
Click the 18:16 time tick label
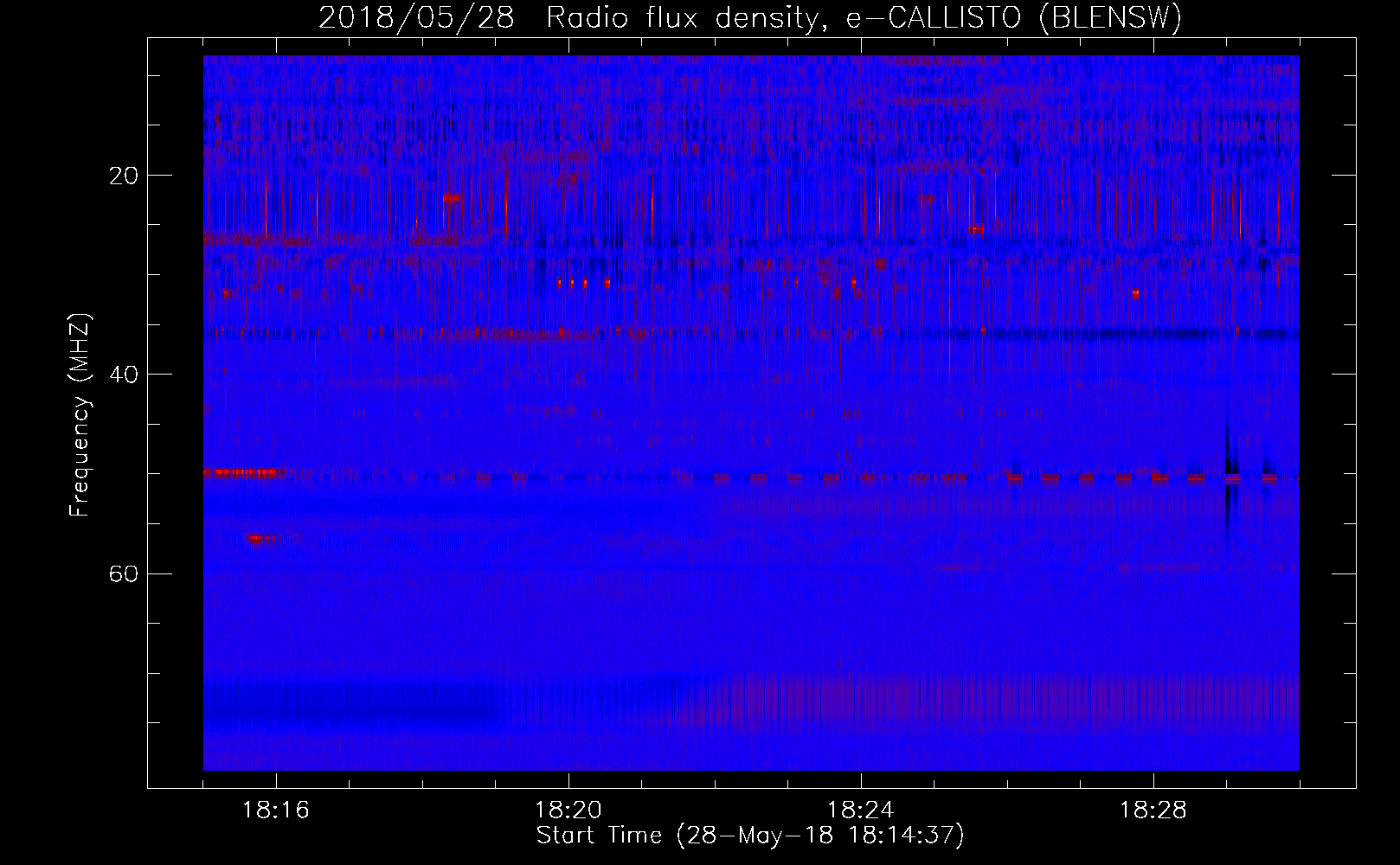(276, 811)
